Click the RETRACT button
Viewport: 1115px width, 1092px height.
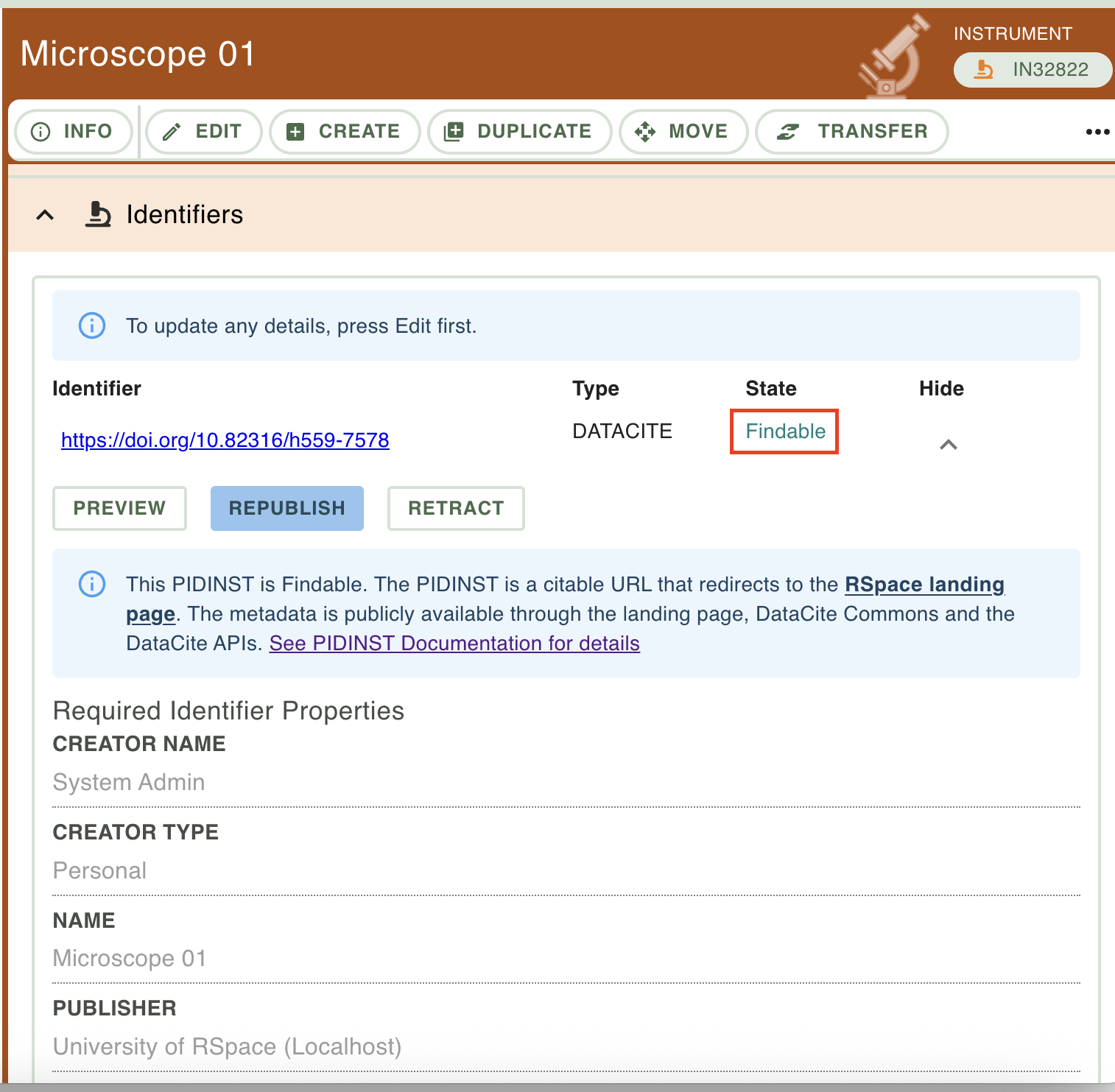click(456, 508)
